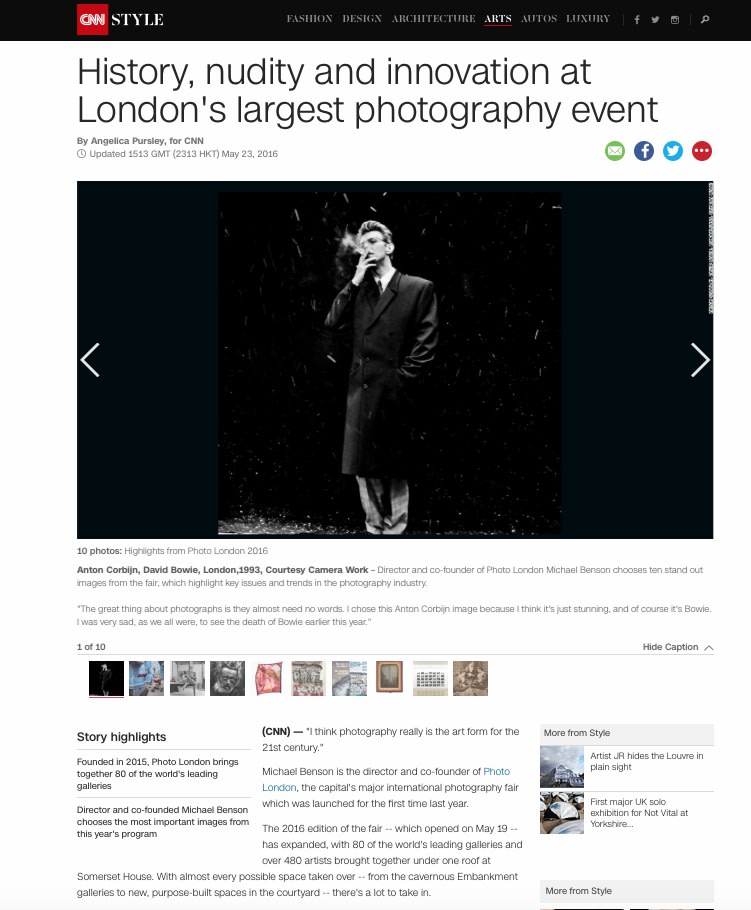Open the Twitter icon in top navigation
The height and width of the screenshot is (910, 751).
655,20
